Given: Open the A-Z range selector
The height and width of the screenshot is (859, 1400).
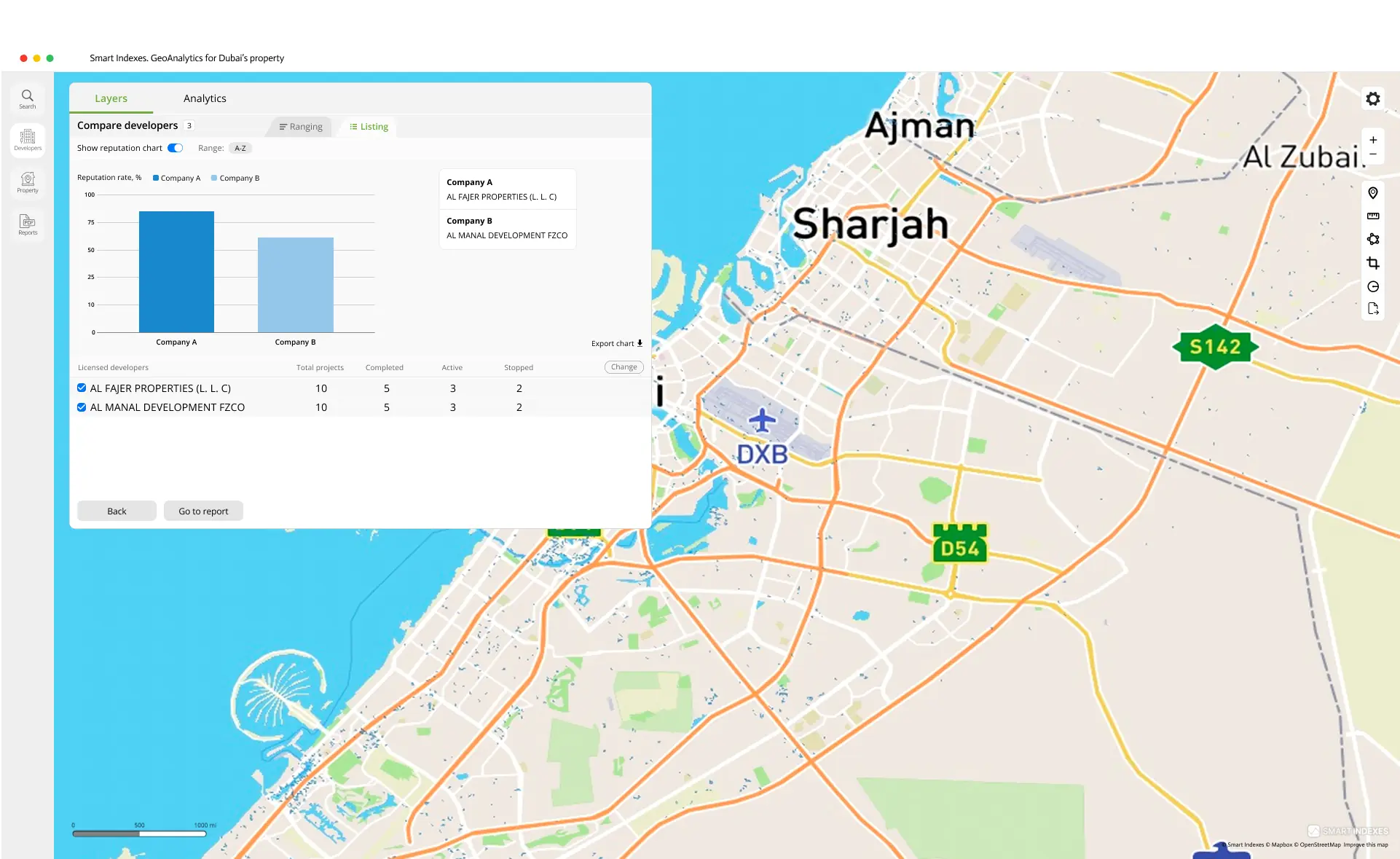Looking at the screenshot, I should point(240,148).
